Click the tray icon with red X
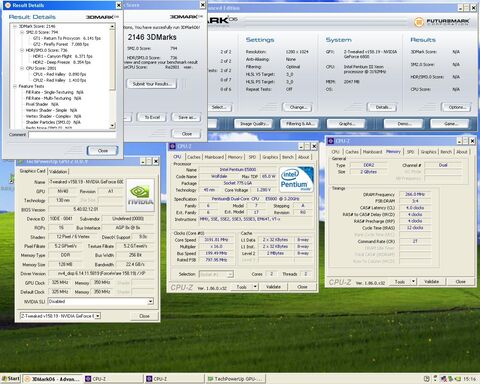480x384 pixels. 444,378
